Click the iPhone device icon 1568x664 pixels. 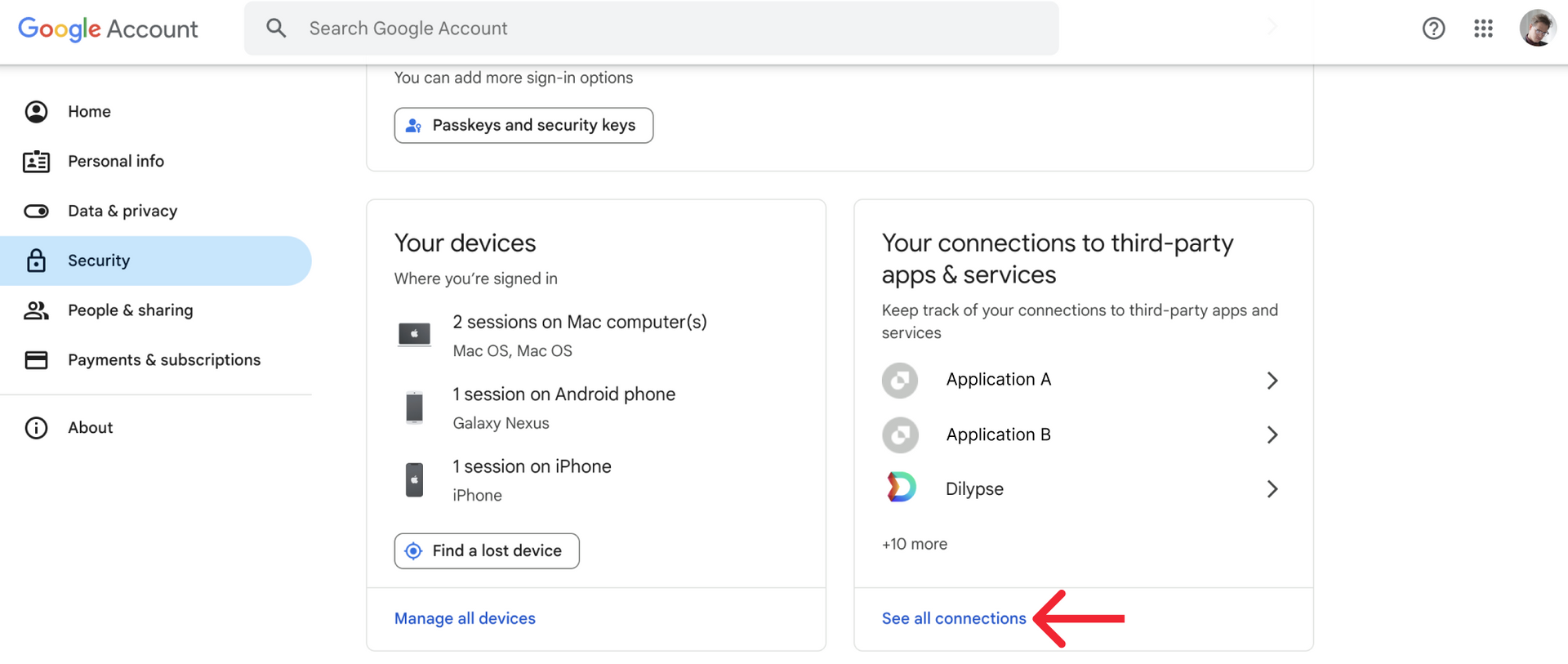[x=415, y=479]
